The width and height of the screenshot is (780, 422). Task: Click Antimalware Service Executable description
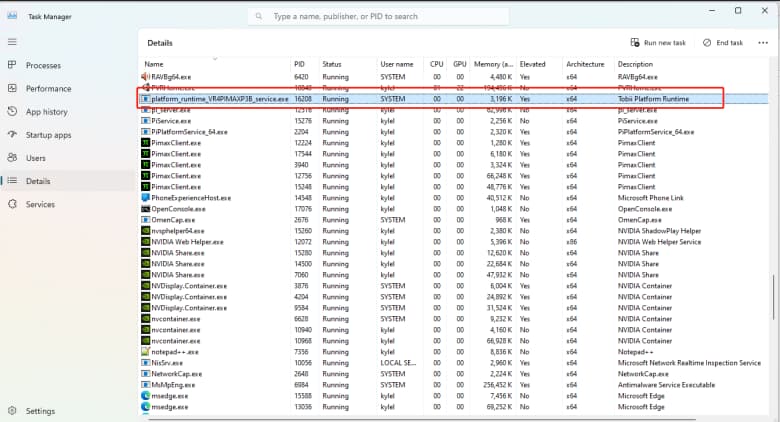(666, 385)
